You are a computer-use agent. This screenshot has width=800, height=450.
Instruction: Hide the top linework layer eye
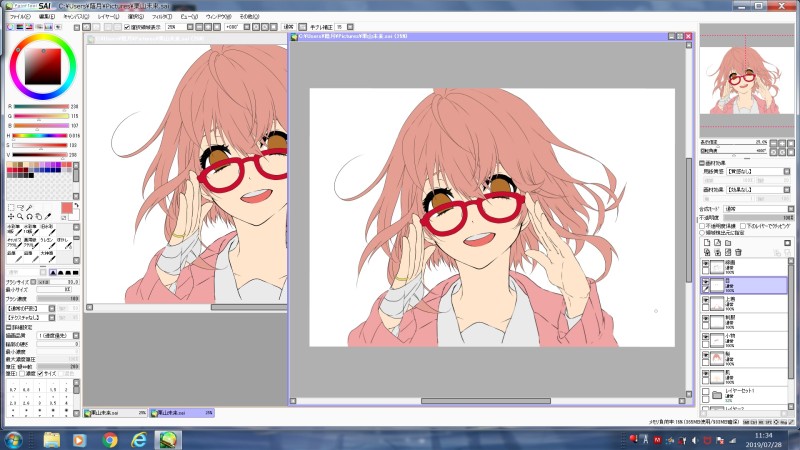click(706, 264)
